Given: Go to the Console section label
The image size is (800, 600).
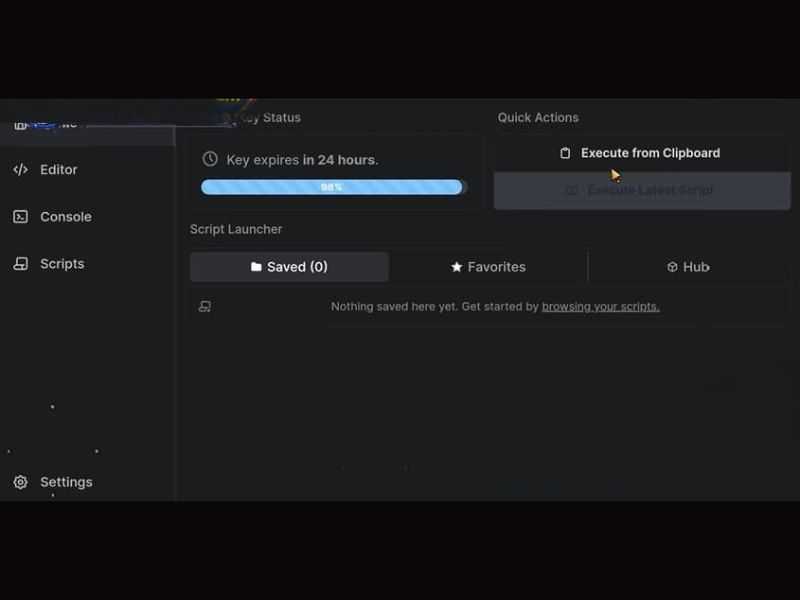Looking at the screenshot, I should click(x=65, y=217).
